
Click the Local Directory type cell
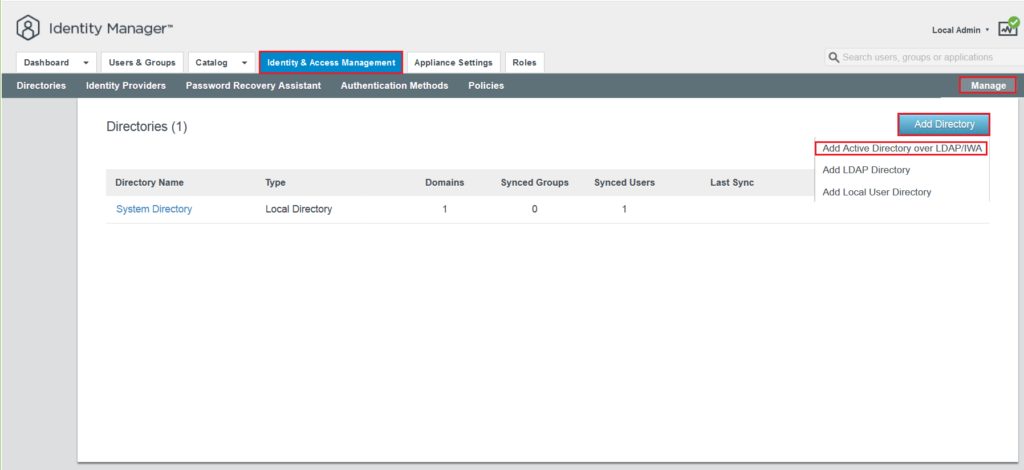tap(298, 209)
